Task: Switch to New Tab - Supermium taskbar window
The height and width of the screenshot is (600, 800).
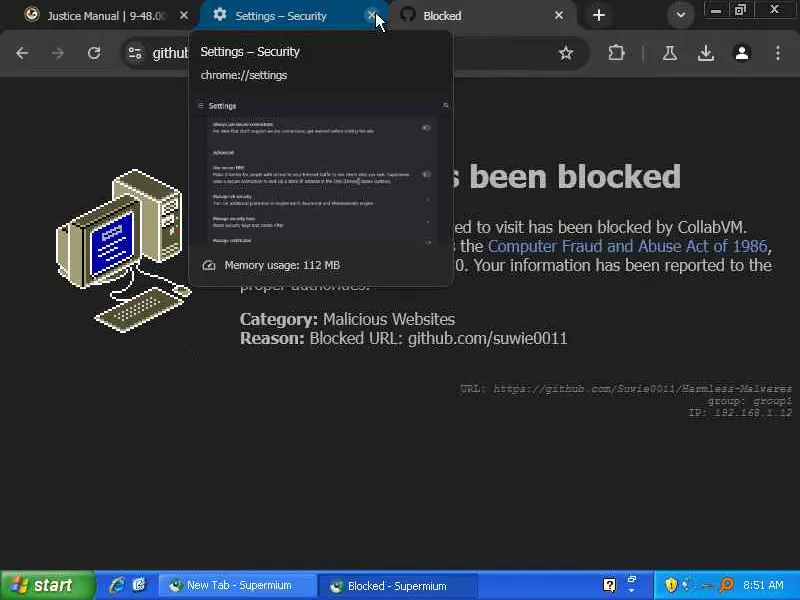Action: coord(237,585)
